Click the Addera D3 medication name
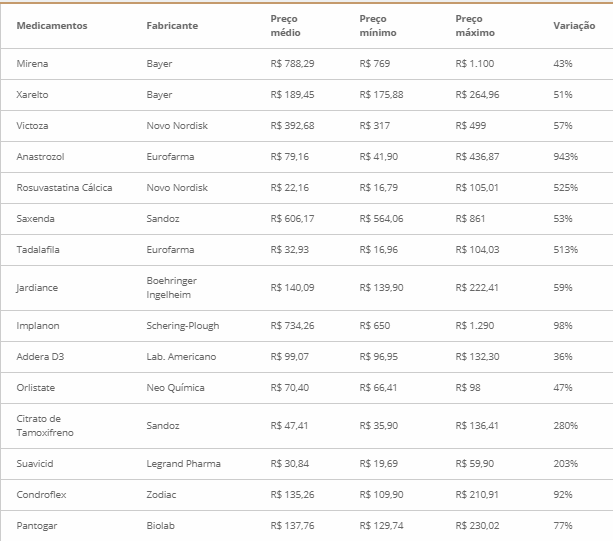The image size is (613, 541). (39, 357)
